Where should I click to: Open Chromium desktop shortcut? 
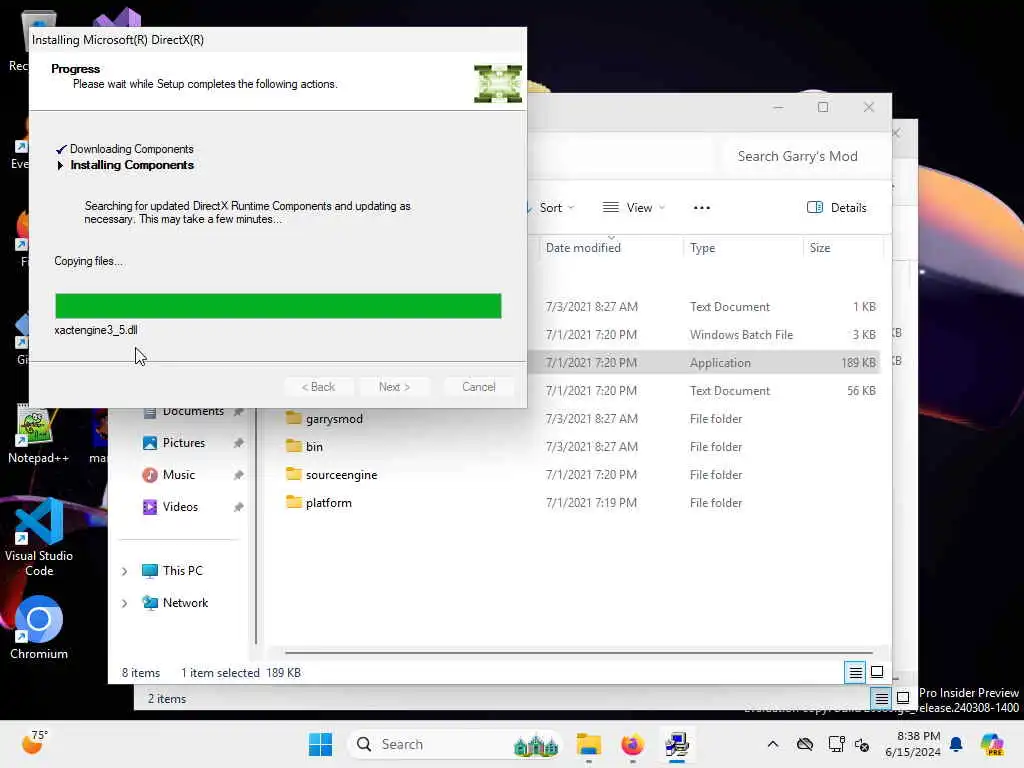pyautogui.click(x=39, y=627)
